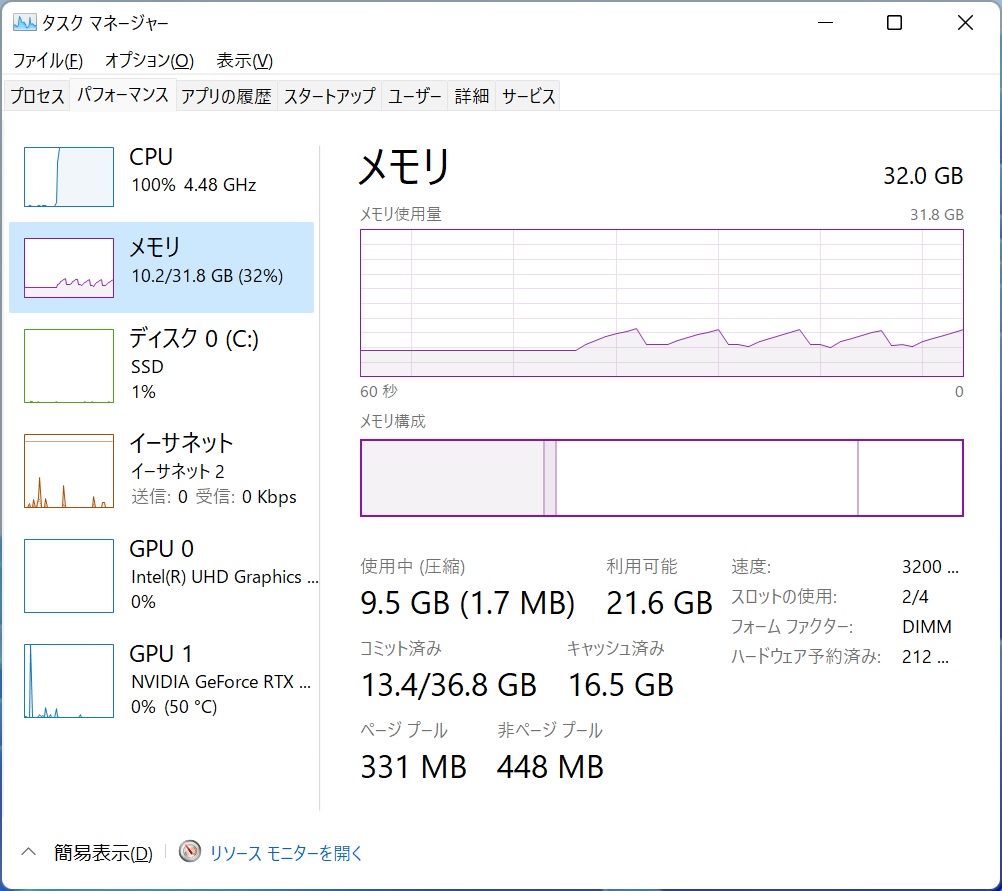This screenshot has height=891, width=1002.
Task: Click the Resource Monitor gauge icon
Action: pos(190,851)
